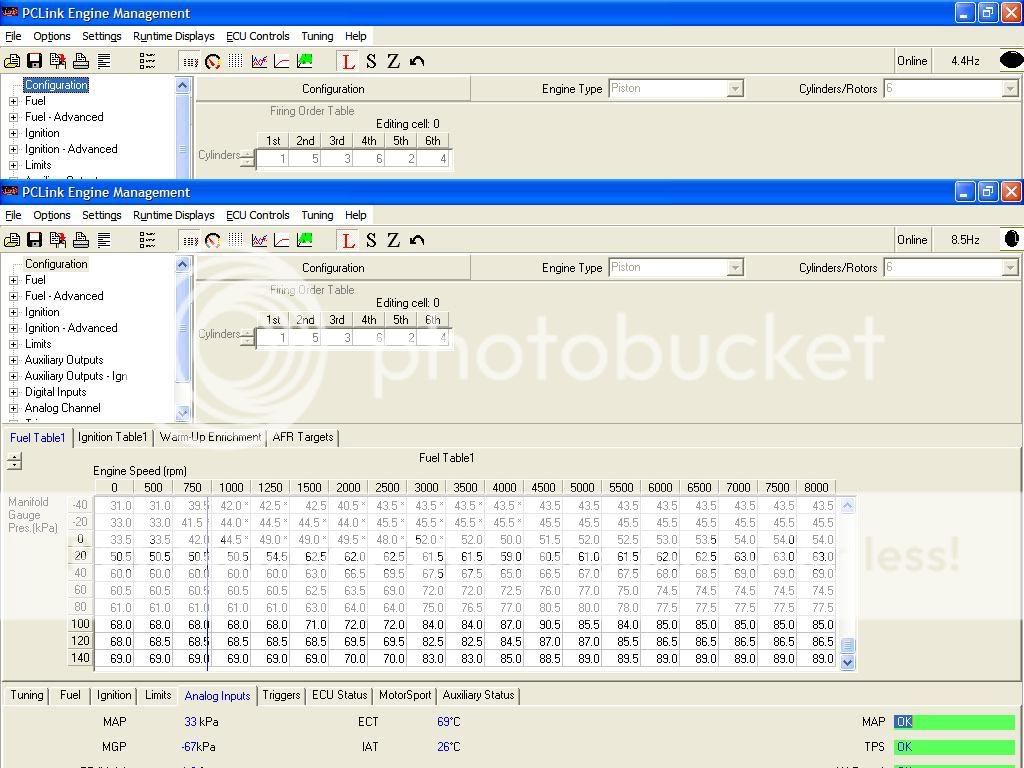Image resolution: width=1024 pixels, height=768 pixels.
Task: Open the Triggers tab at the bottom
Action: coord(281,695)
